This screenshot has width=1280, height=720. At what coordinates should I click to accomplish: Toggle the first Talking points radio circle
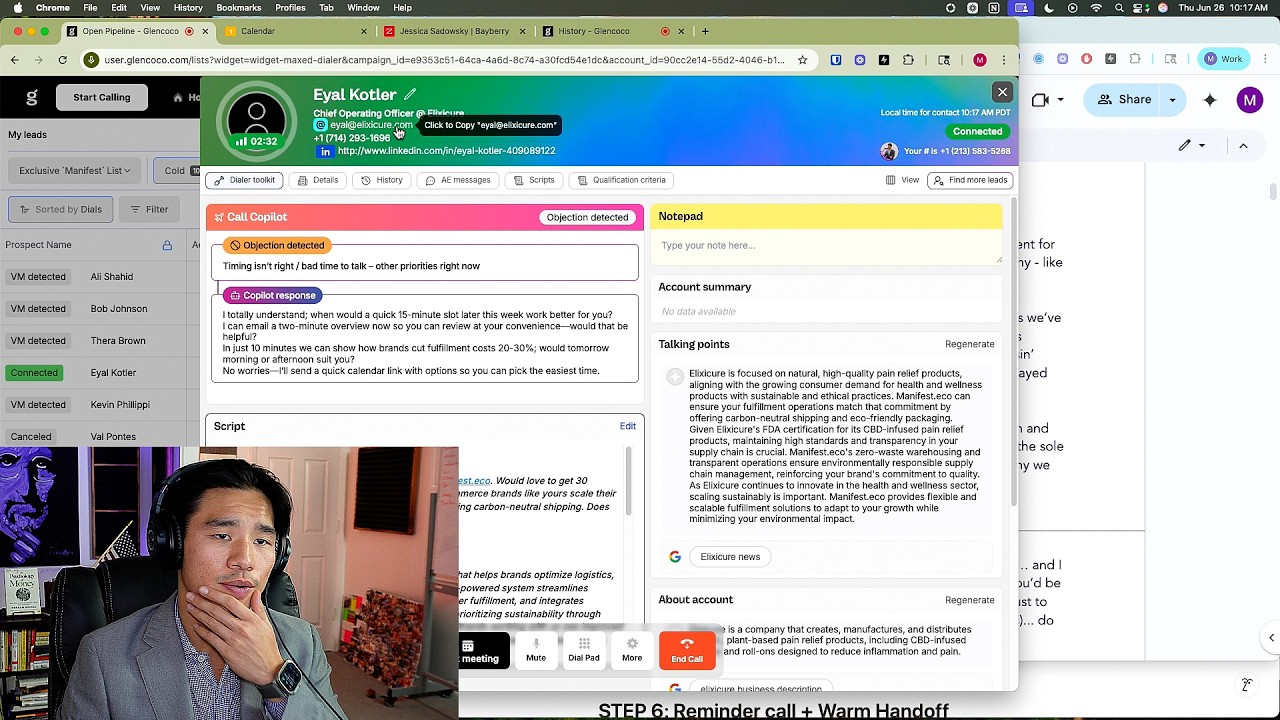(675, 377)
